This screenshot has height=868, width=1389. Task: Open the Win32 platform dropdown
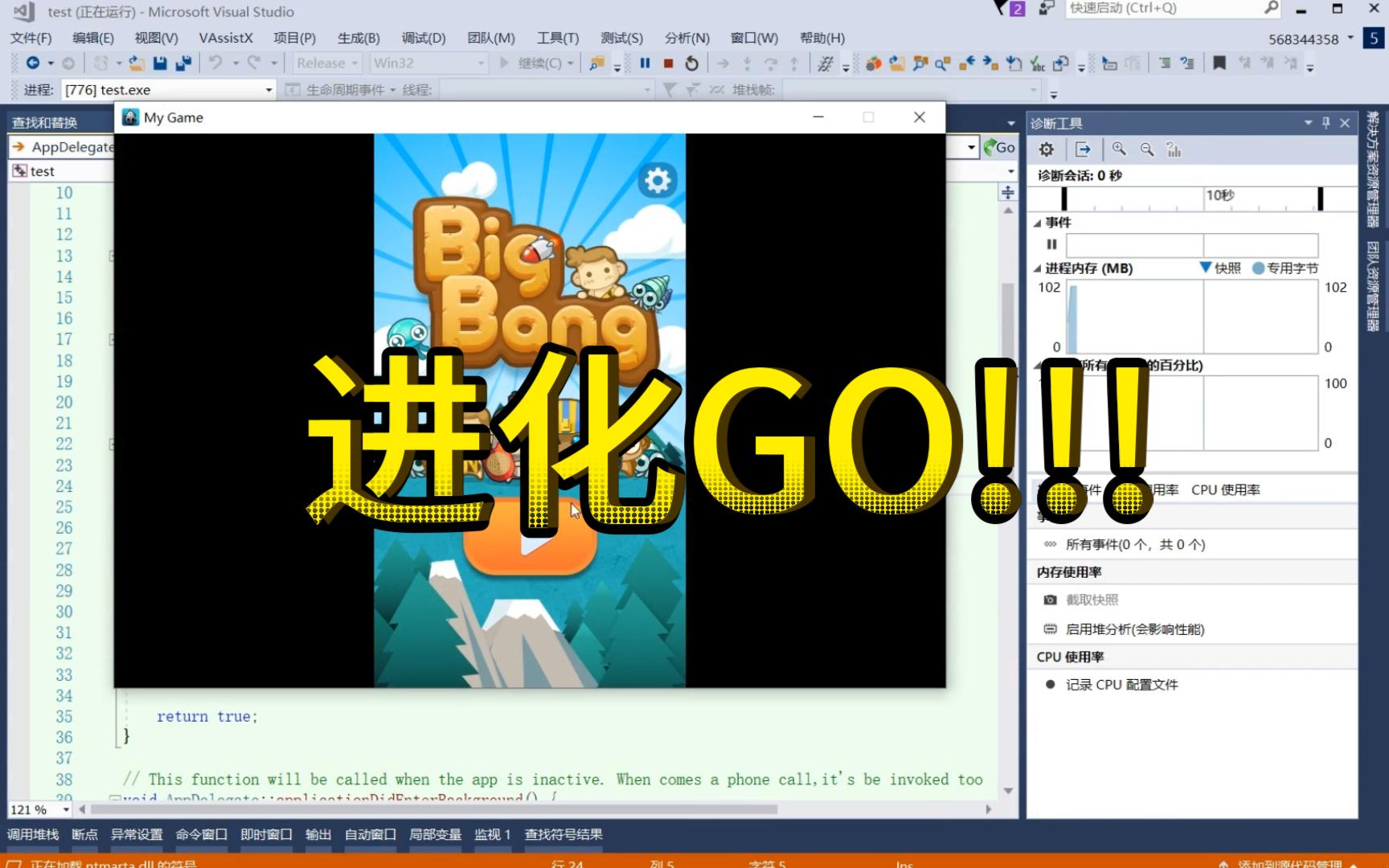pos(481,63)
